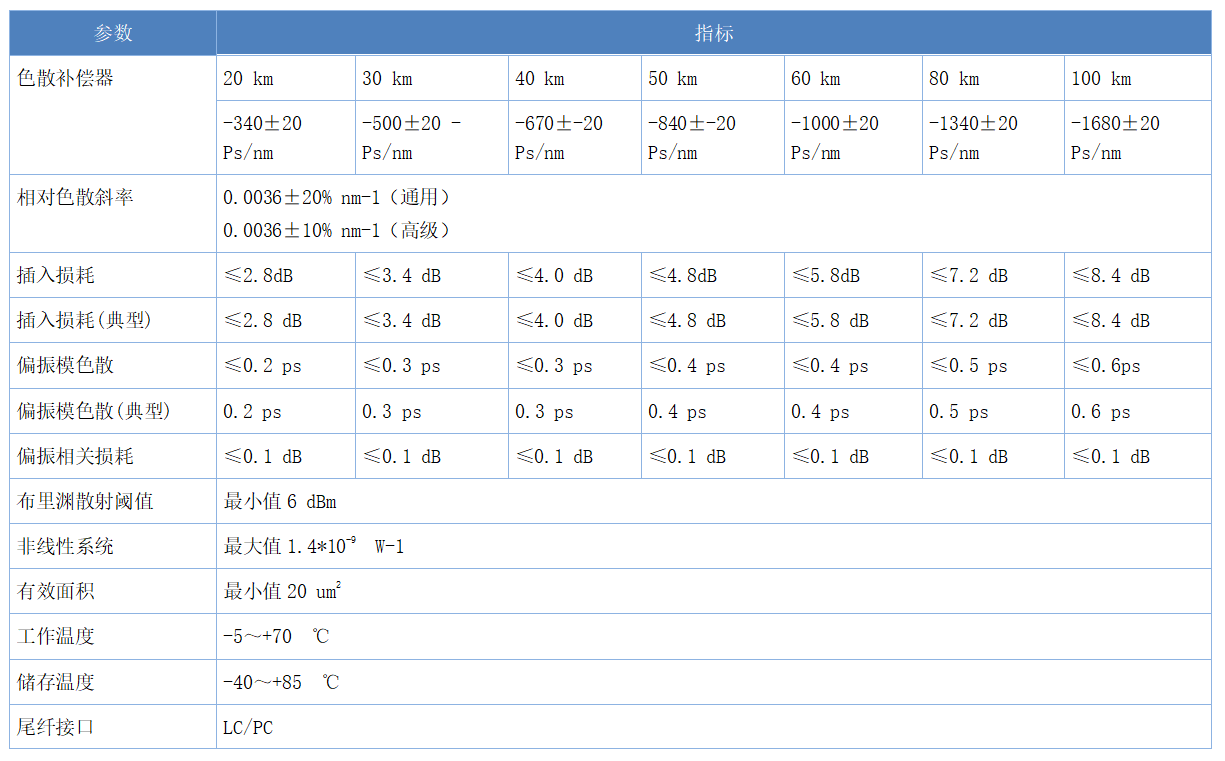1225x761 pixels.
Task: Select the 偏振相关损耗 row label
Action: coord(75,456)
